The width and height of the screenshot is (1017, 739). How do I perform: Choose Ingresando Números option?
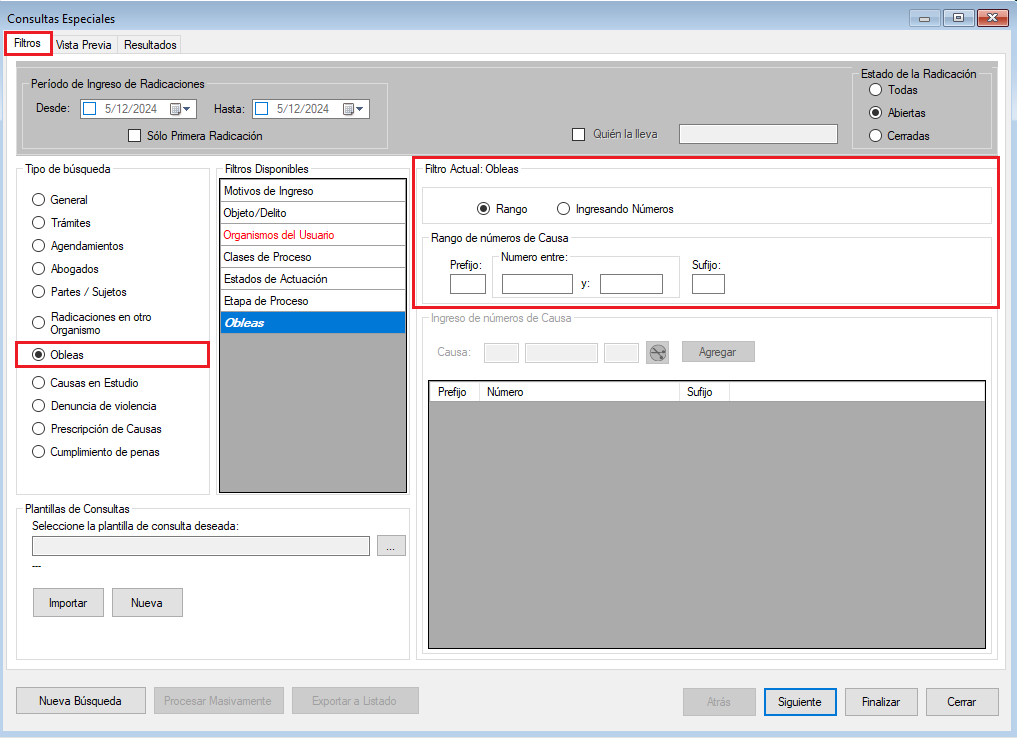[x=564, y=209]
